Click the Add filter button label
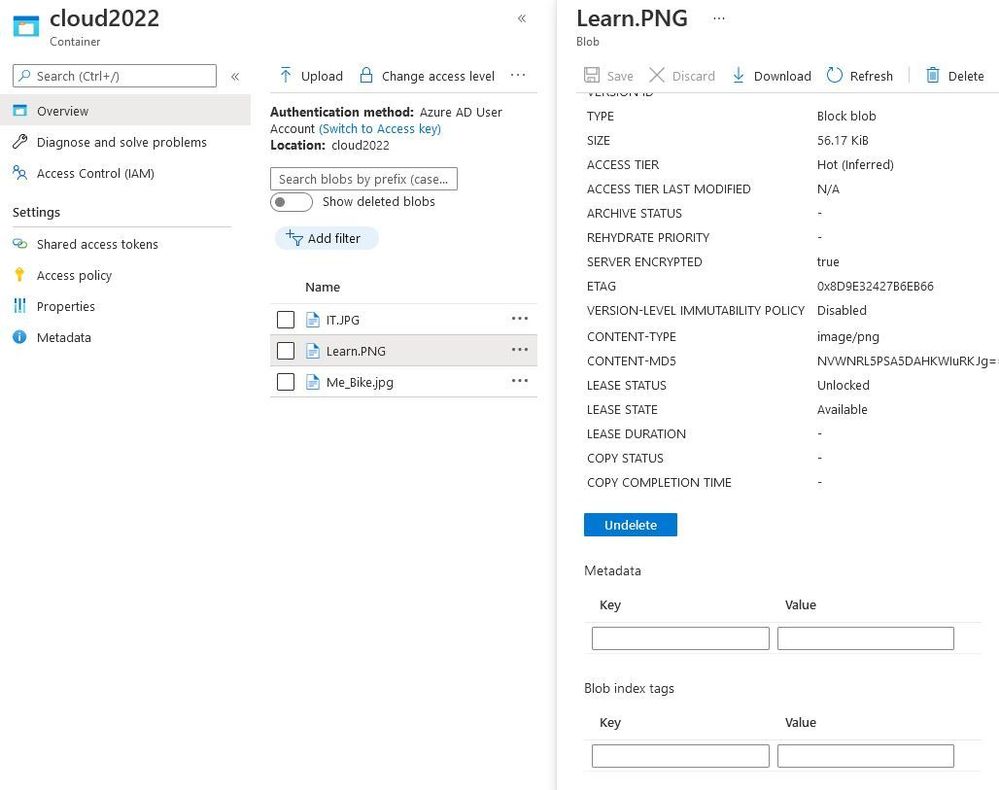The width and height of the screenshot is (999, 790). point(334,238)
